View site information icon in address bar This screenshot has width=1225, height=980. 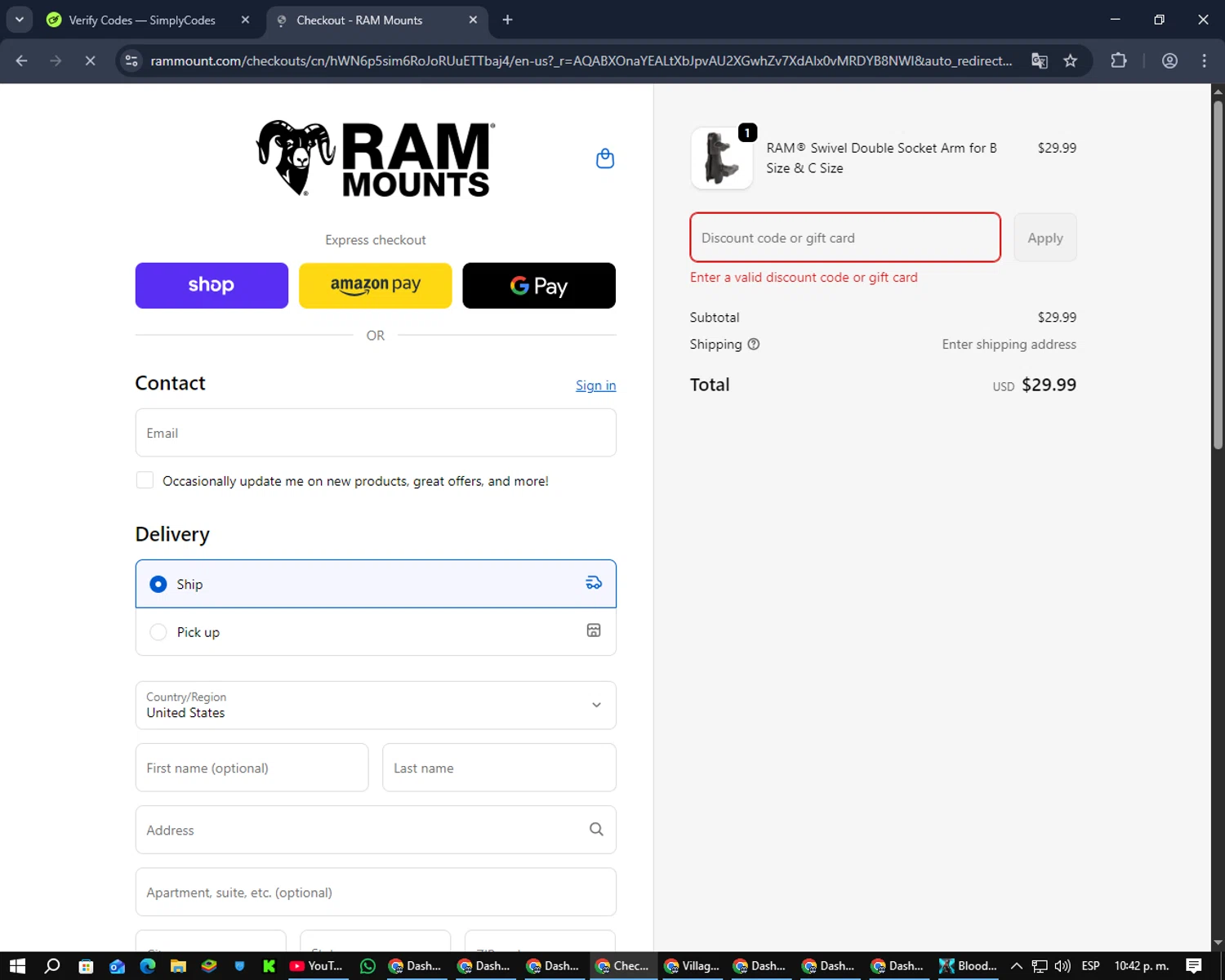tap(131, 60)
